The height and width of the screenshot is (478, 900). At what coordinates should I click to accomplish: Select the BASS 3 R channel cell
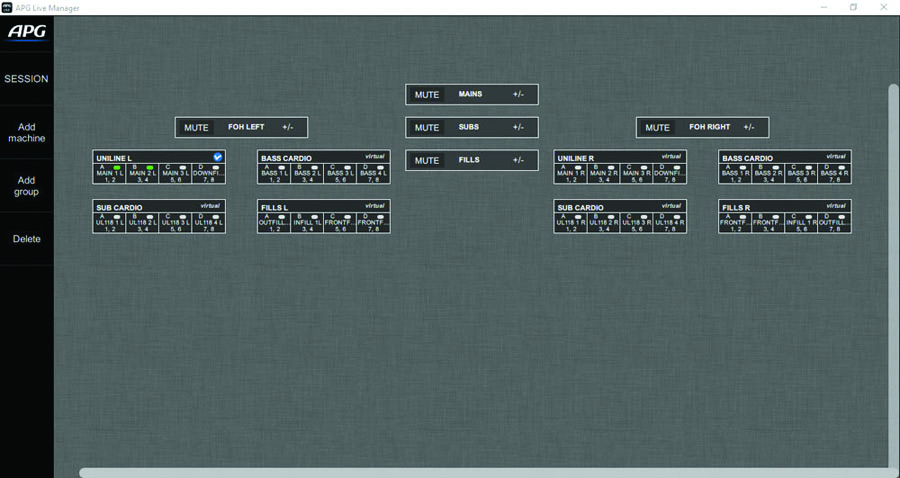[x=801, y=173]
